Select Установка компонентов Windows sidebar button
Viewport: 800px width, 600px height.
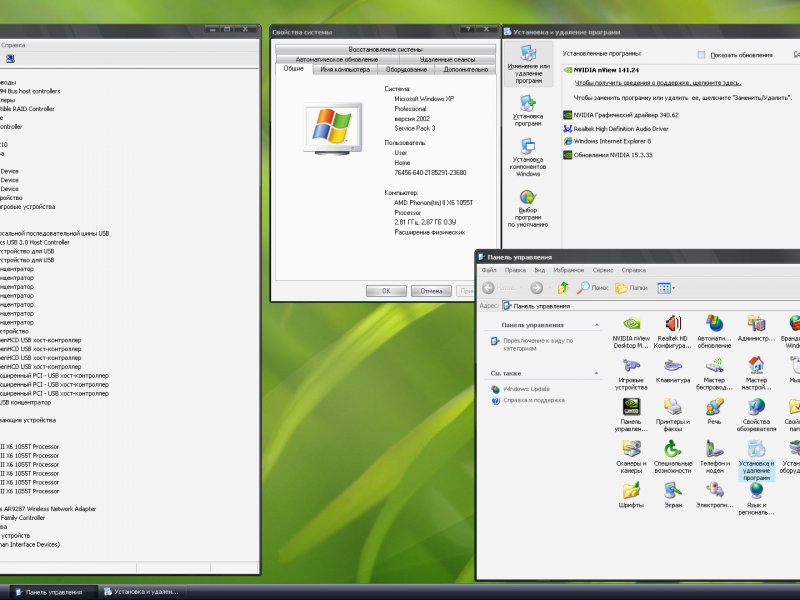click(x=528, y=157)
